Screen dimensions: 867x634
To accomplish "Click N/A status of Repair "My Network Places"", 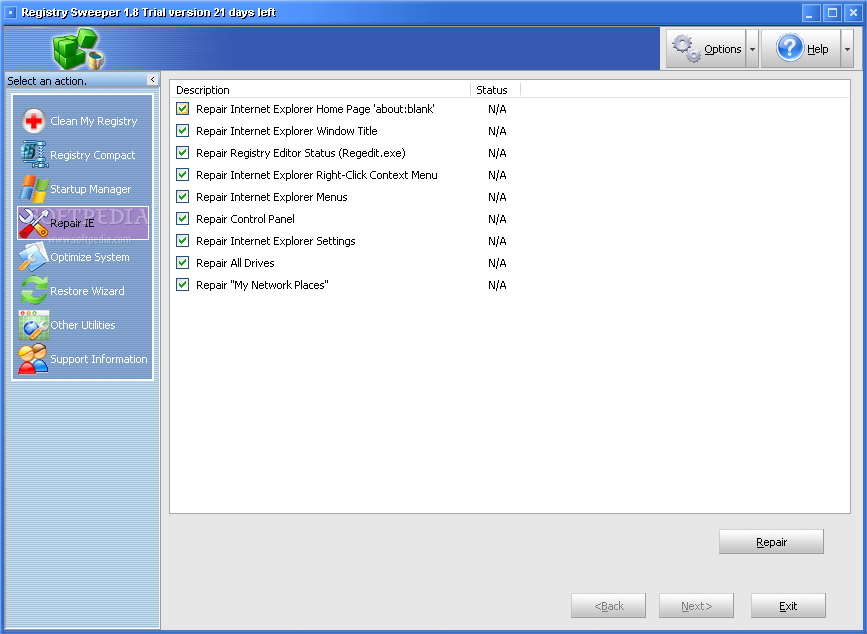I will click(x=497, y=285).
